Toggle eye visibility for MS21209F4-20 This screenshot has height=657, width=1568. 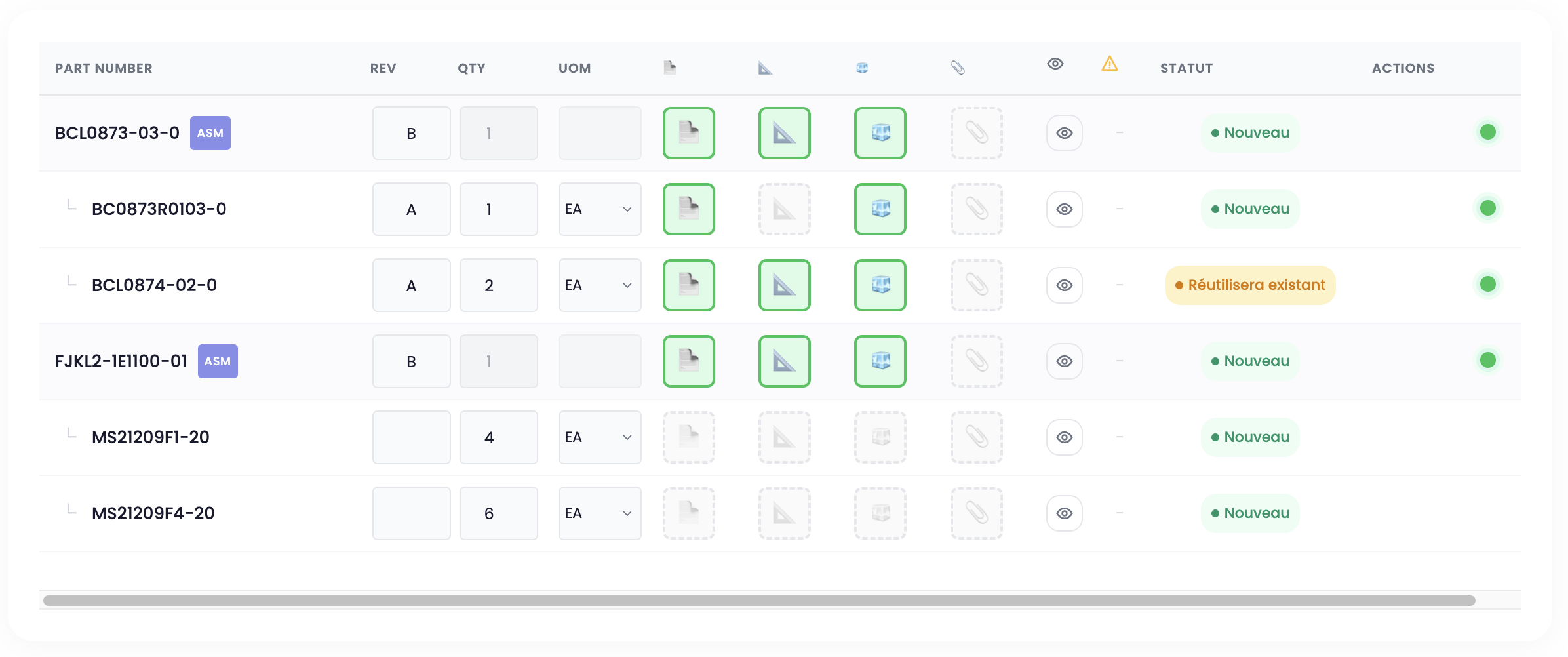[1064, 513]
